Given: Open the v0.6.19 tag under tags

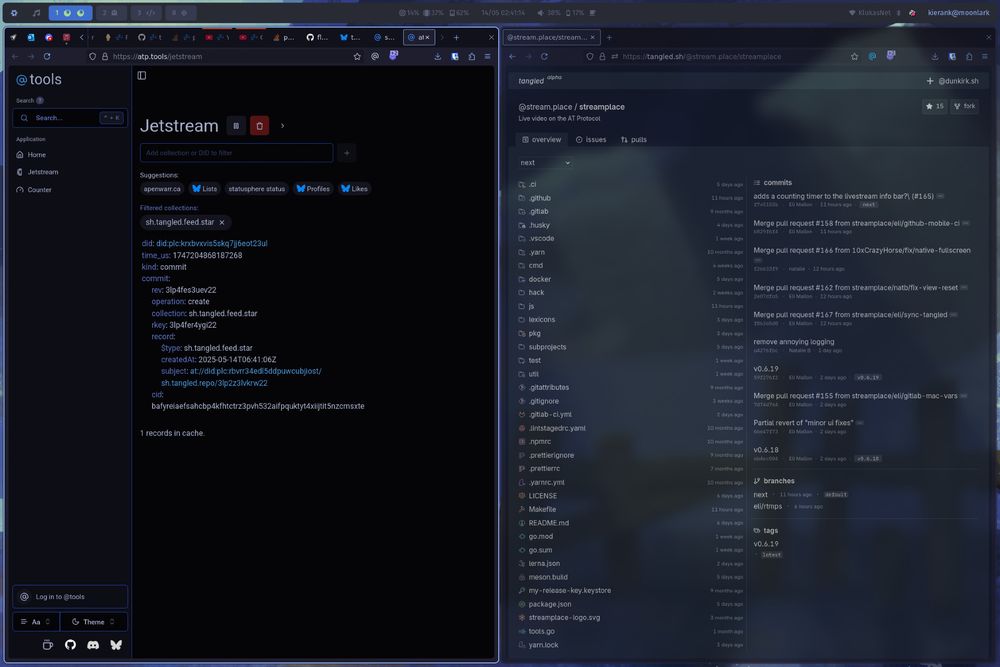Looking at the screenshot, I should [x=765, y=544].
